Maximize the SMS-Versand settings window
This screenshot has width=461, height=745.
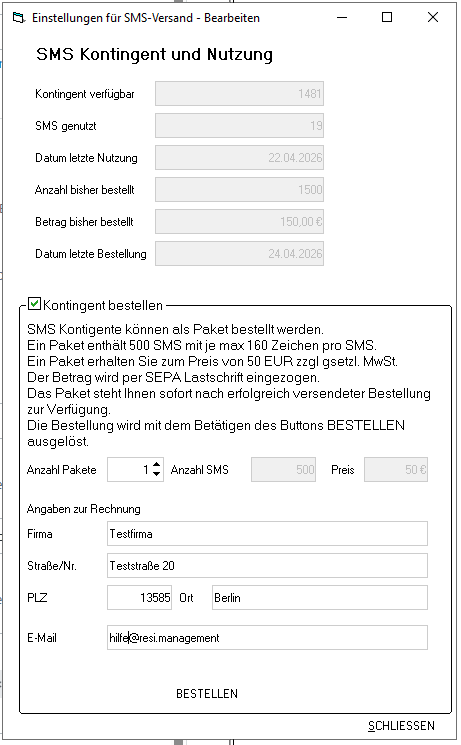pyautogui.click(x=387, y=18)
